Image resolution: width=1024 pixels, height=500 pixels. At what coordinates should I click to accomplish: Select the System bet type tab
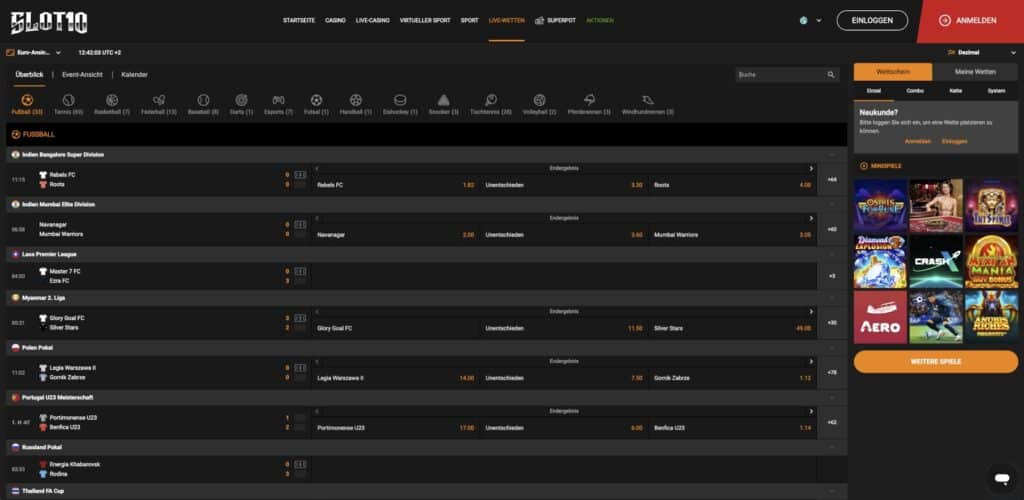[x=996, y=91]
